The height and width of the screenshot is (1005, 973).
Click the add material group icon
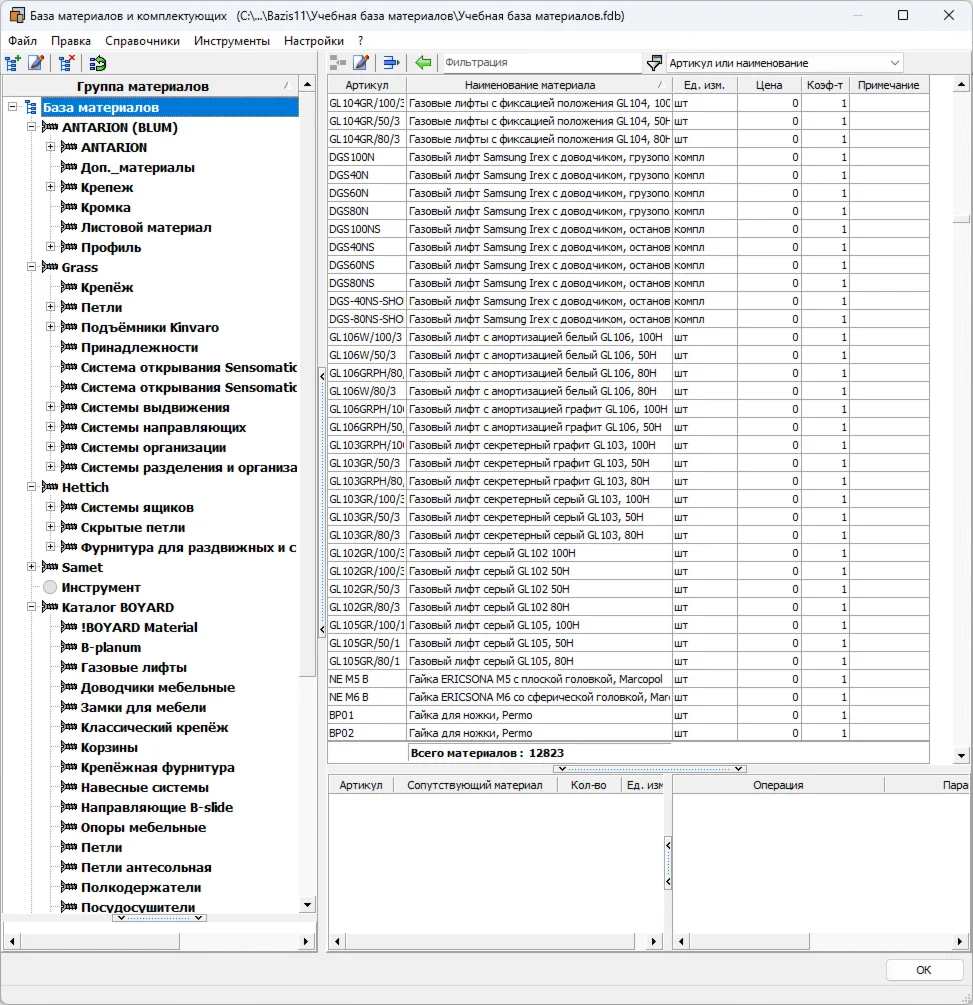coord(13,63)
